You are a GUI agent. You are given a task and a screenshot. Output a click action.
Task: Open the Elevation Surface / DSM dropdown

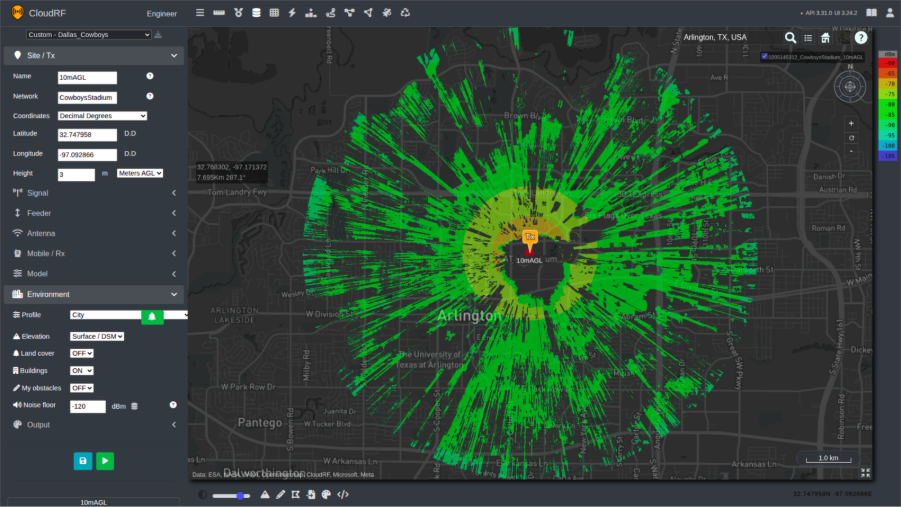(x=97, y=337)
